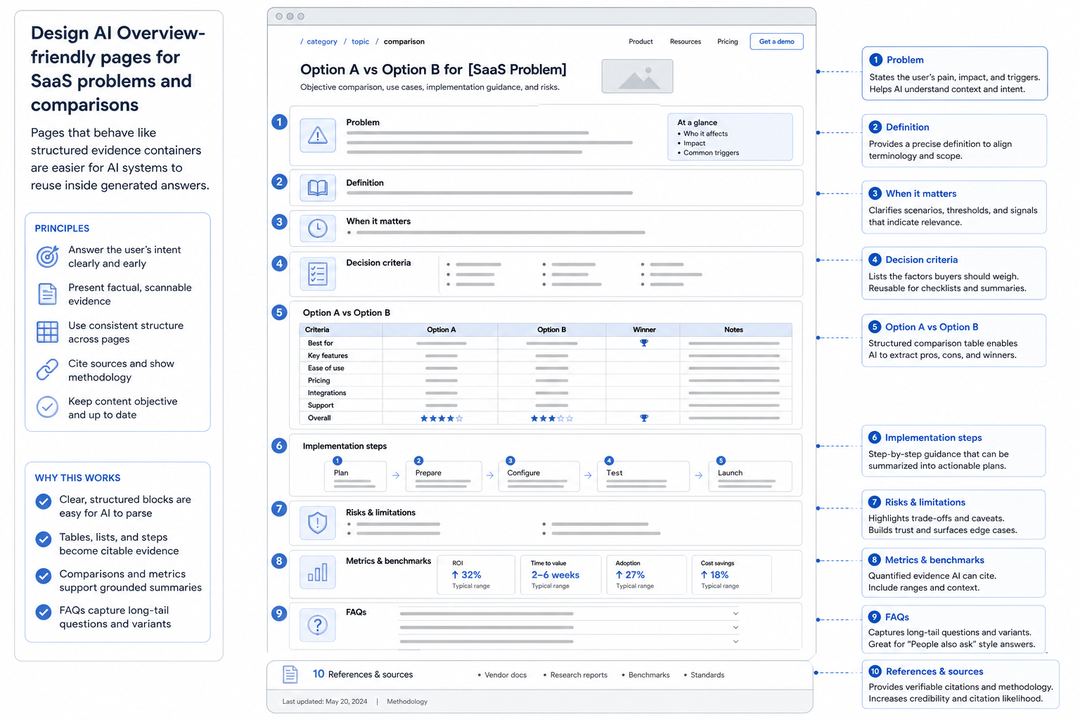Image resolution: width=1080 pixels, height=720 pixels.
Task: Click the At a glance summary box
Action: [x=730, y=136]
